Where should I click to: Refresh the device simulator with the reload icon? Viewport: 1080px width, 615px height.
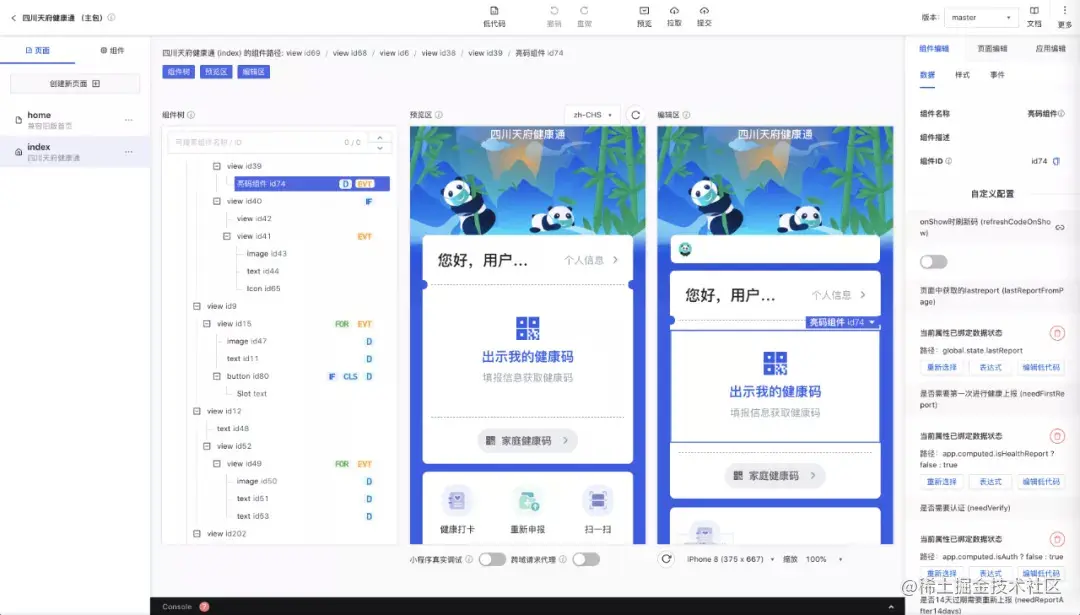pos(665,560)
